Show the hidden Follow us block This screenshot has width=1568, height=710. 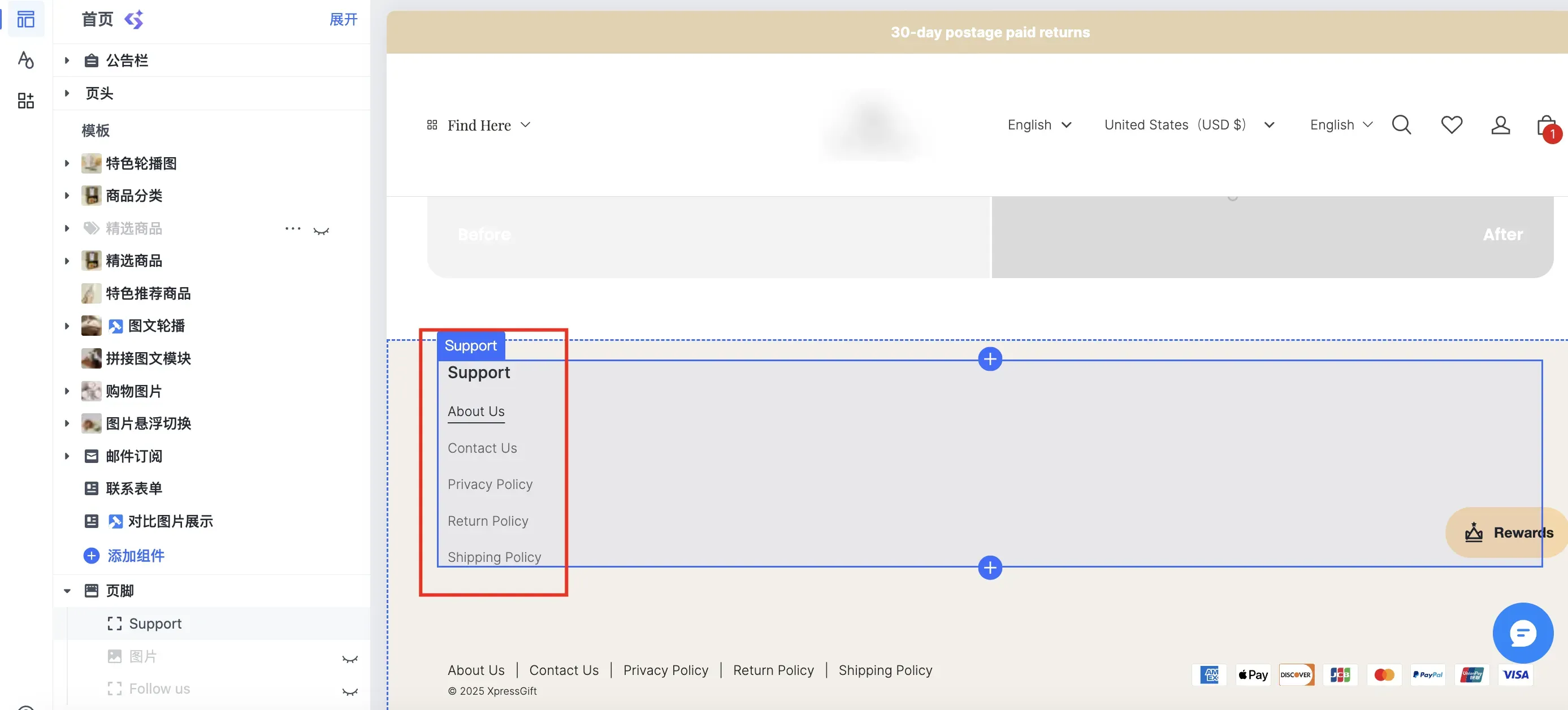[x=349, y=691]
